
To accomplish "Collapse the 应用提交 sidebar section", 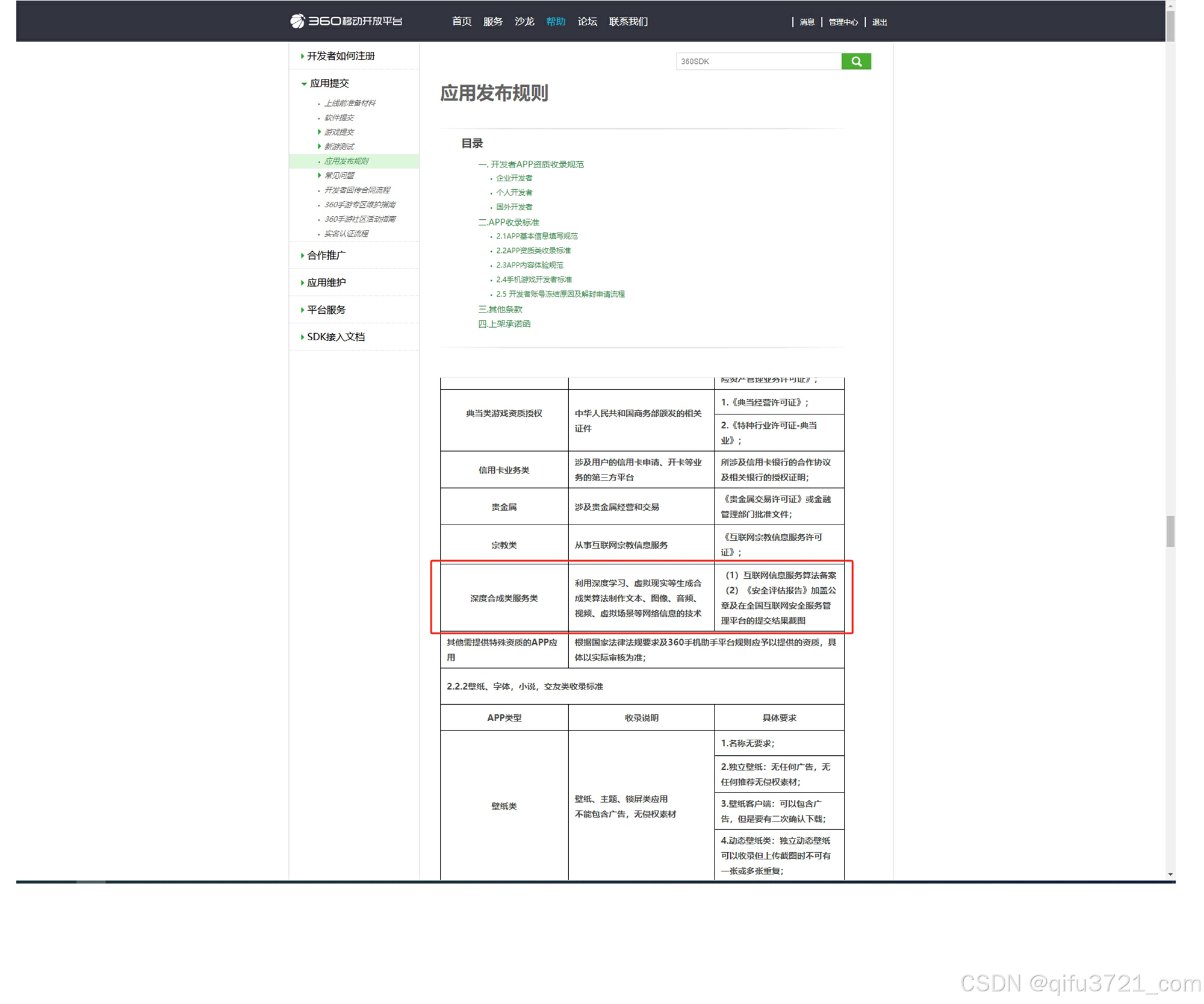I will pos(329,83).
